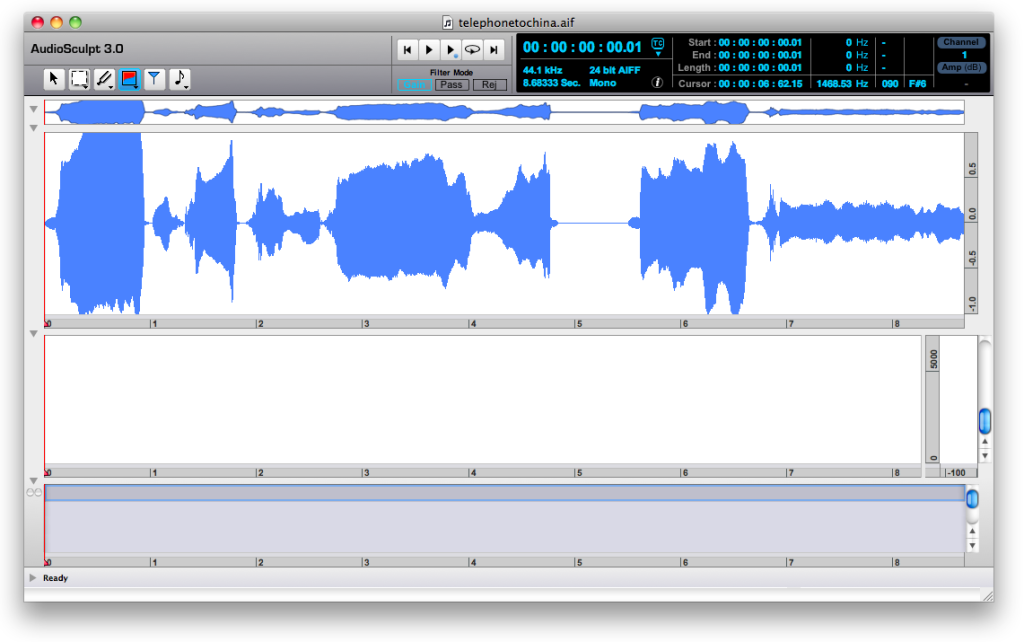The image size is (1024, 642).
Task: Select the pencil drawing tool
Action: [x=104, y=78]
